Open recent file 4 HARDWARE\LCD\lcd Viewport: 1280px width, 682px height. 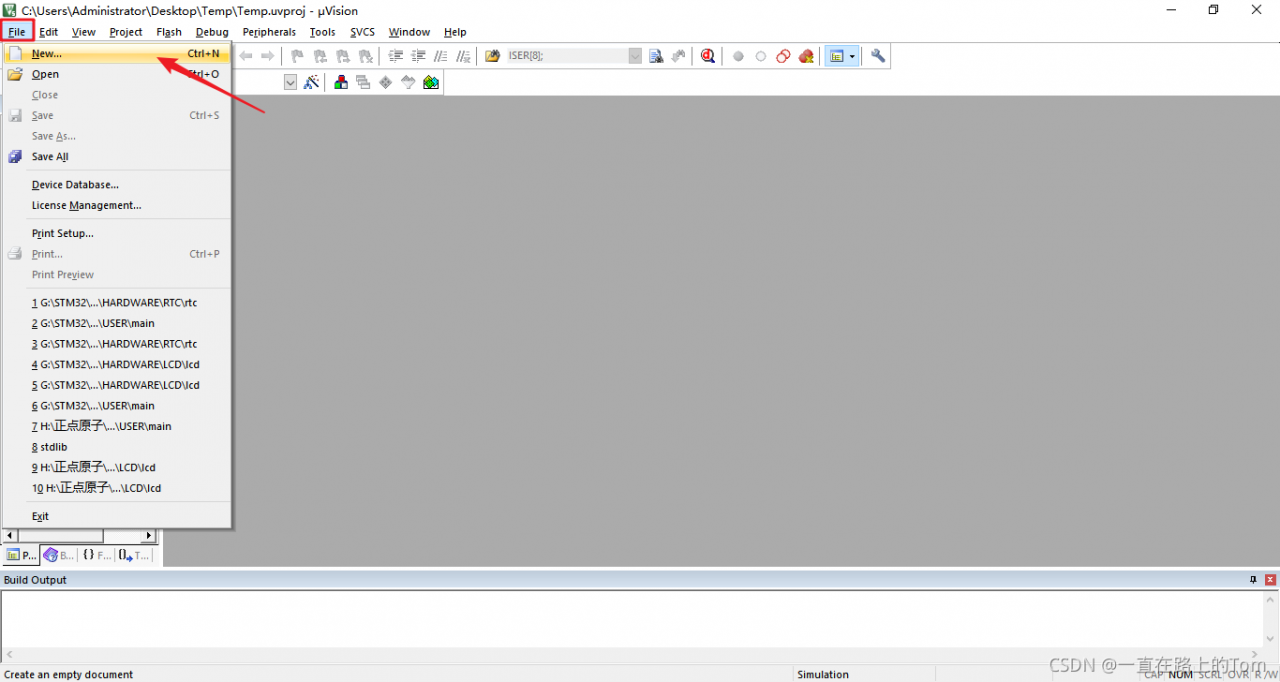click(117, 364)
